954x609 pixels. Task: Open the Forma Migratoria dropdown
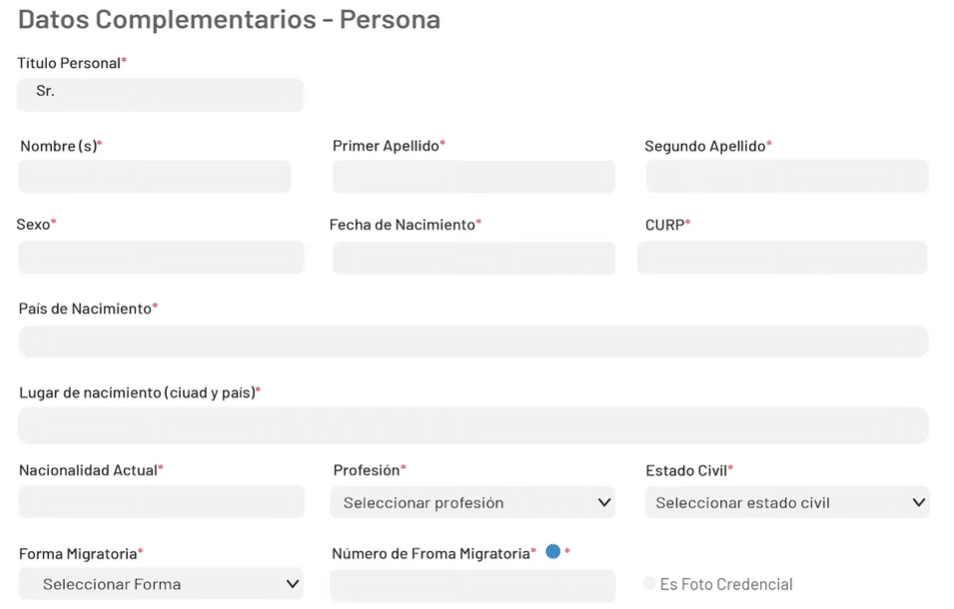point(160,584)
